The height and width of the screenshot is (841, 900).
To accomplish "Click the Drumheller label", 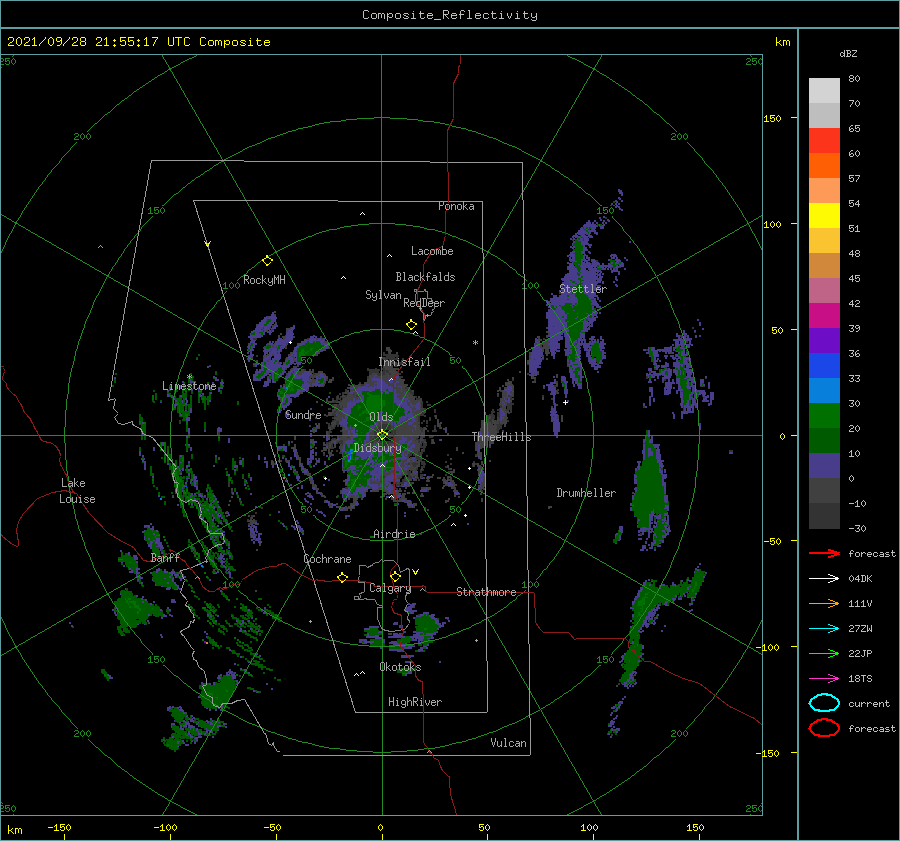I will coord(586,493).
